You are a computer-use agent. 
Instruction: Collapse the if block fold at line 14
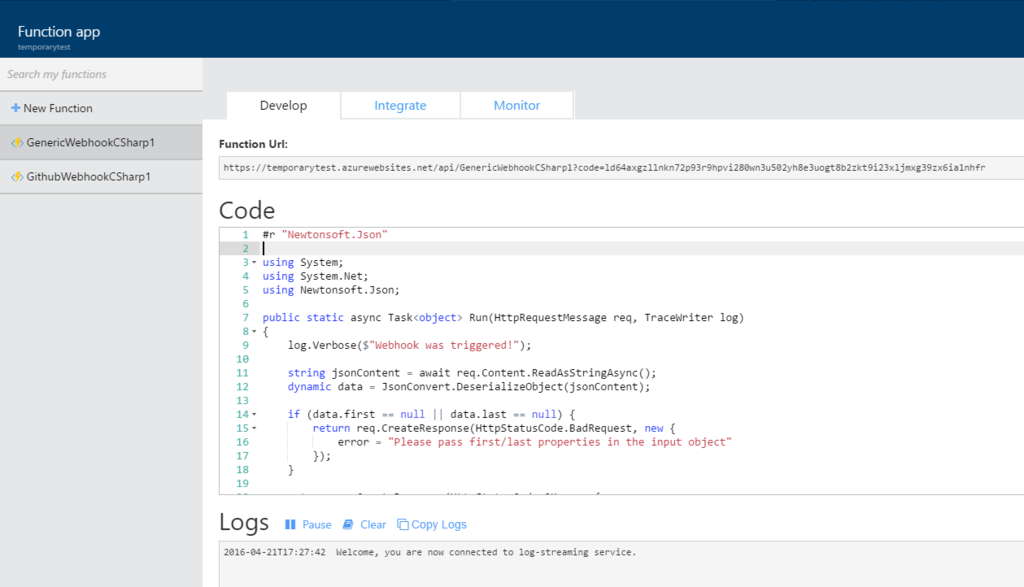pyautogui.click(x=254, y=415)
